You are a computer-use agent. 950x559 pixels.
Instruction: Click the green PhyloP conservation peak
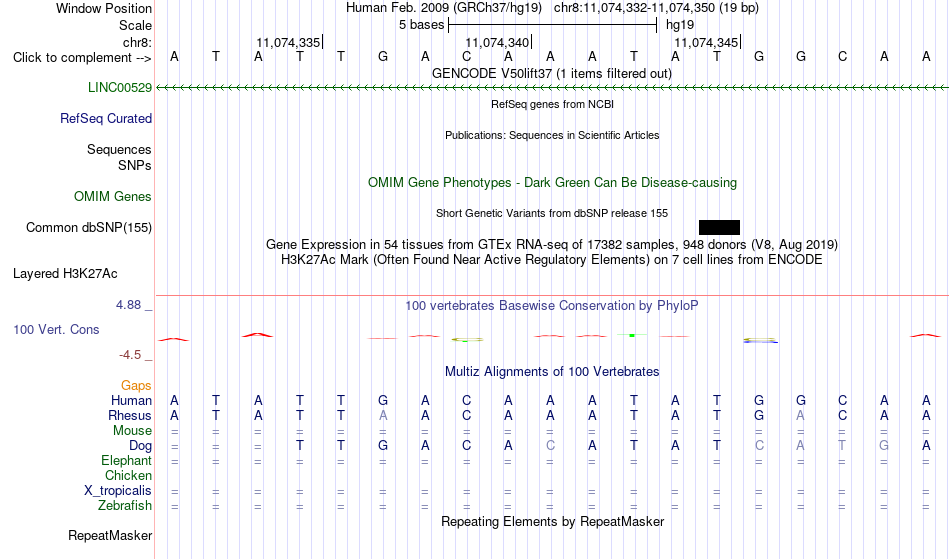(632, 335)
